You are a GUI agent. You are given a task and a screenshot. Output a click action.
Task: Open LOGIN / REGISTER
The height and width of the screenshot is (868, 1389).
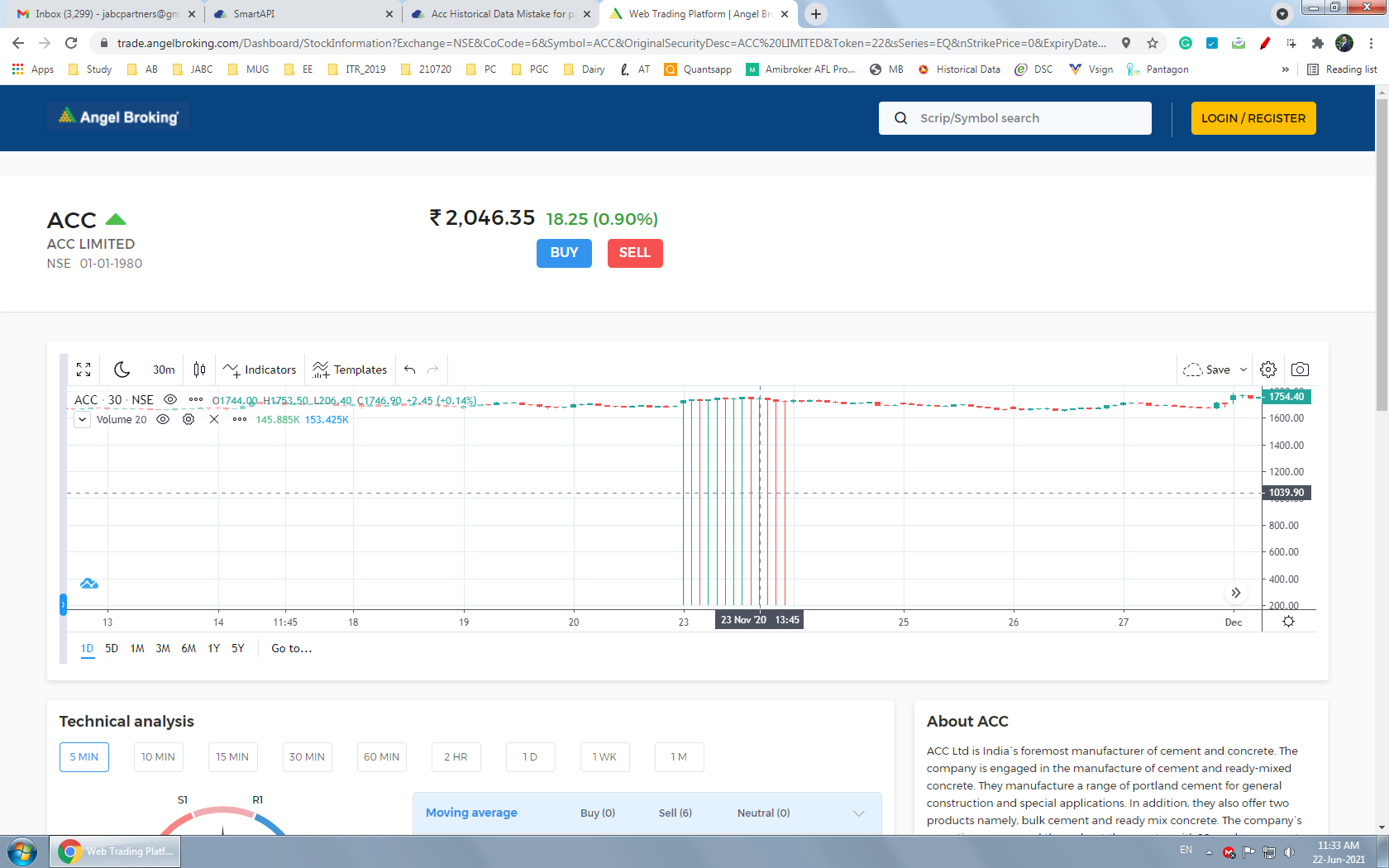[1253, 118]
